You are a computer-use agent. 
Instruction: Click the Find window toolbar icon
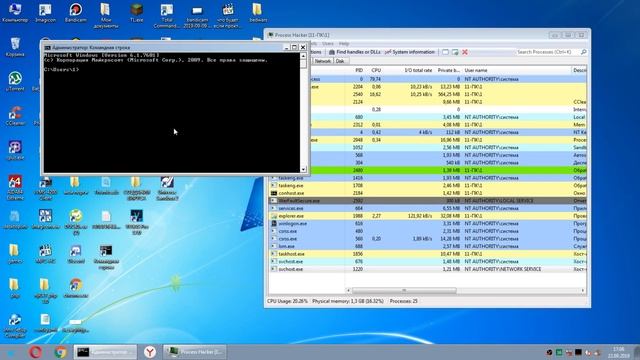pyautogui.click(x=445, y=52)
